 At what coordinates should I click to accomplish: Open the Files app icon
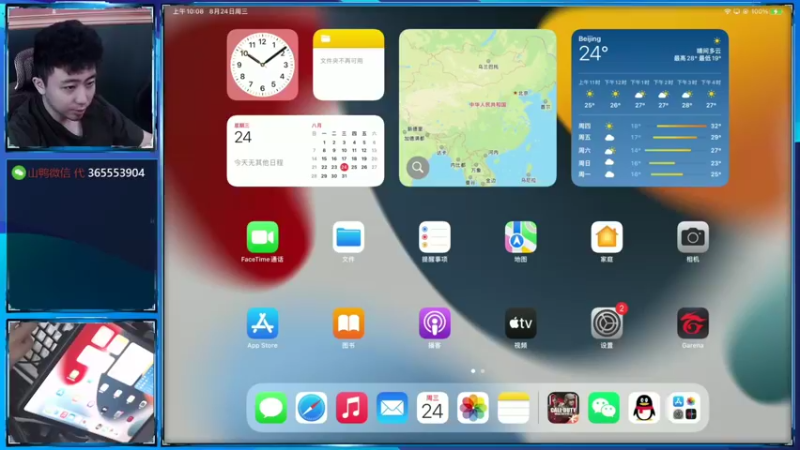pyautogui.click(x=348, y=237)
